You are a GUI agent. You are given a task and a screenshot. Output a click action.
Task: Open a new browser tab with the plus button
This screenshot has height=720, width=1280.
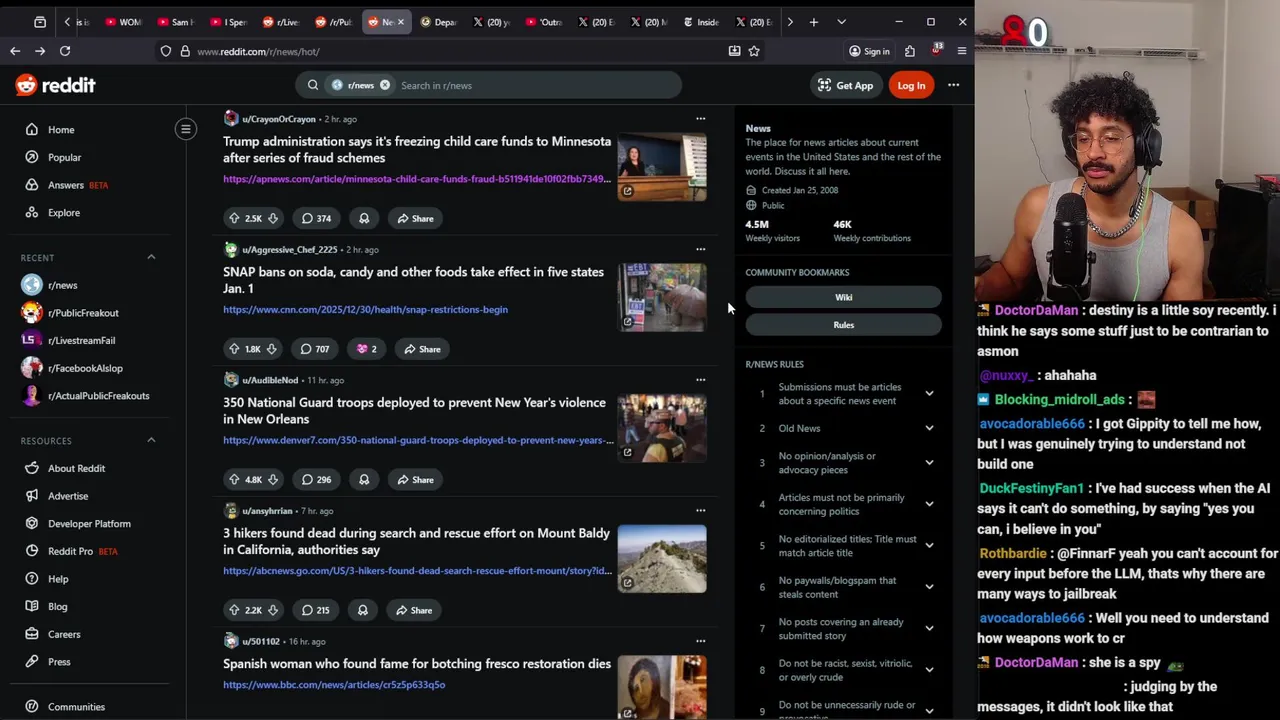pyautogui.click(x=814, y=21)
